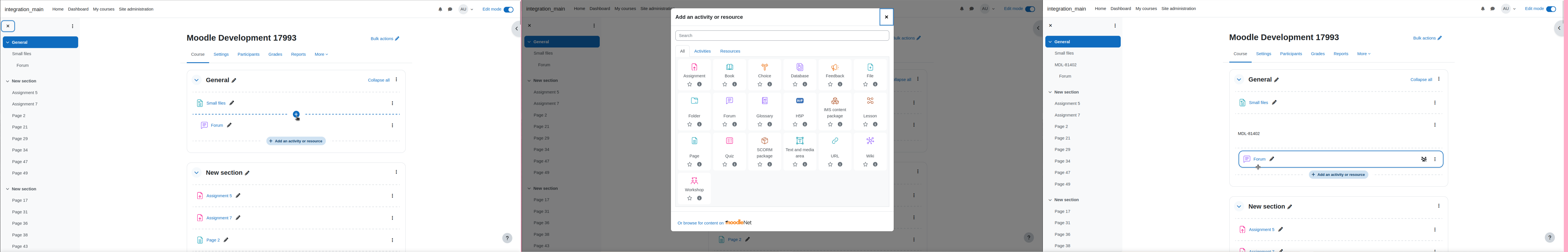Pick the Choice activity icon
This screenshot has height=252, width=1568.
tap(764, 67)
